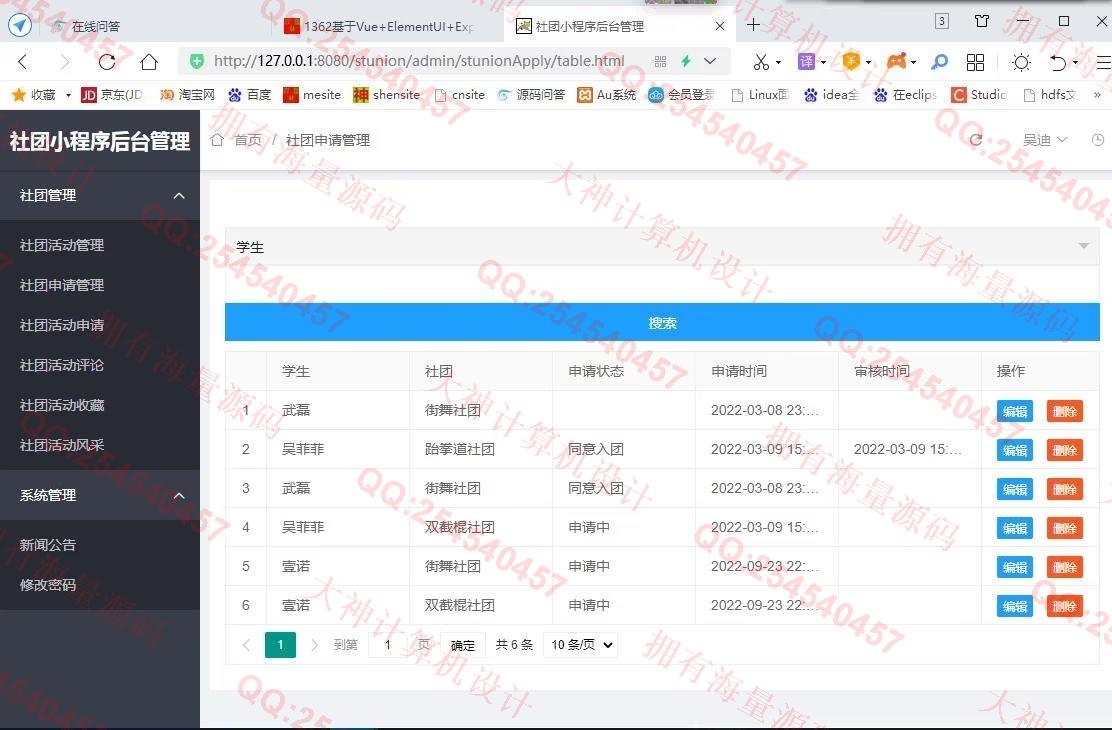This screenshot has height=730, width=1112.
Task: Open the 收藏 favorites star bookmark
Action: tap(33, 94)
